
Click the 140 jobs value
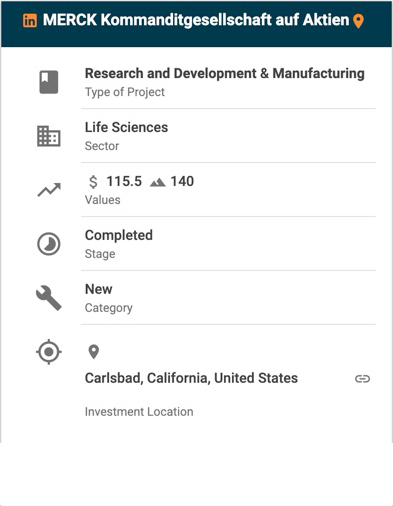(182, 182)
